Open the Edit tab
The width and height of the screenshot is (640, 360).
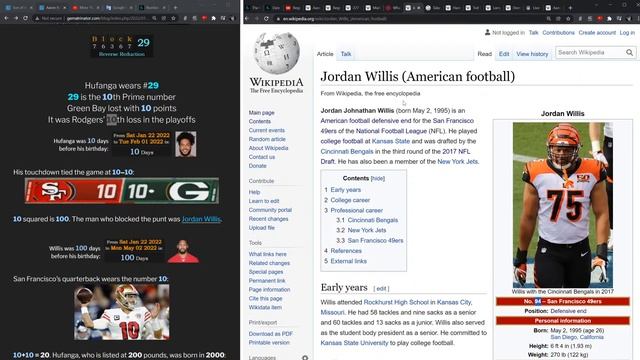pyautogui.click(x=504, y=54)
